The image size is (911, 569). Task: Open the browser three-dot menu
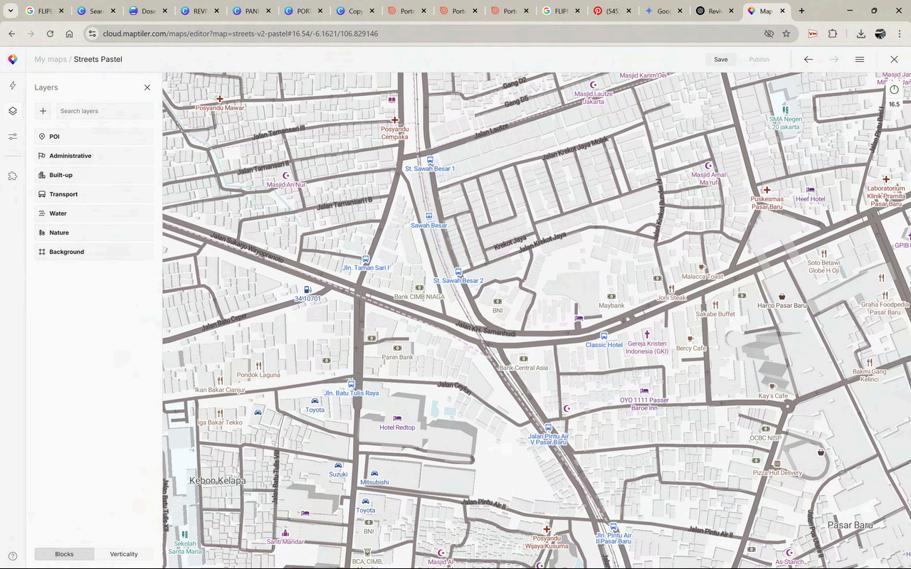click(899, 34)
